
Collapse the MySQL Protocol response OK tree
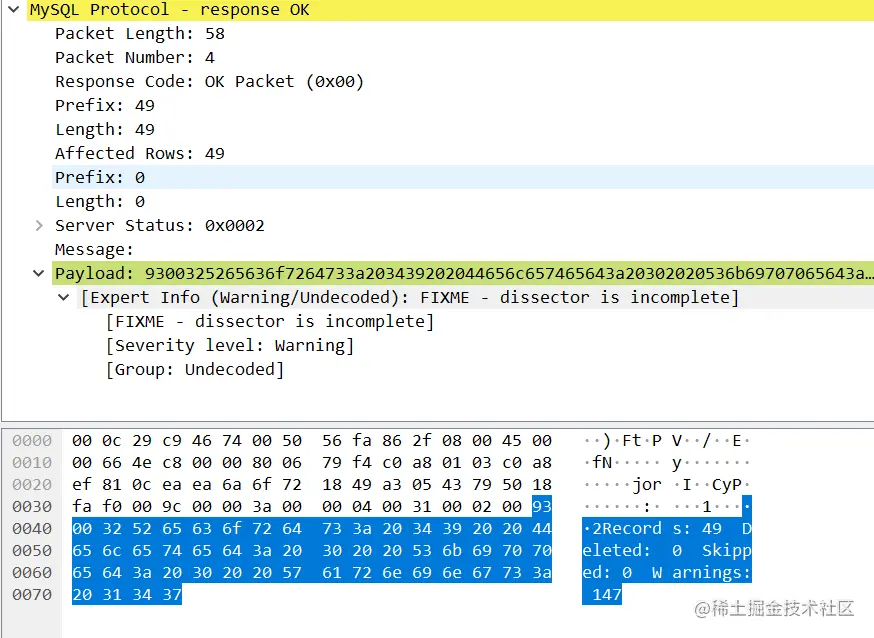[x=14, y=9]
